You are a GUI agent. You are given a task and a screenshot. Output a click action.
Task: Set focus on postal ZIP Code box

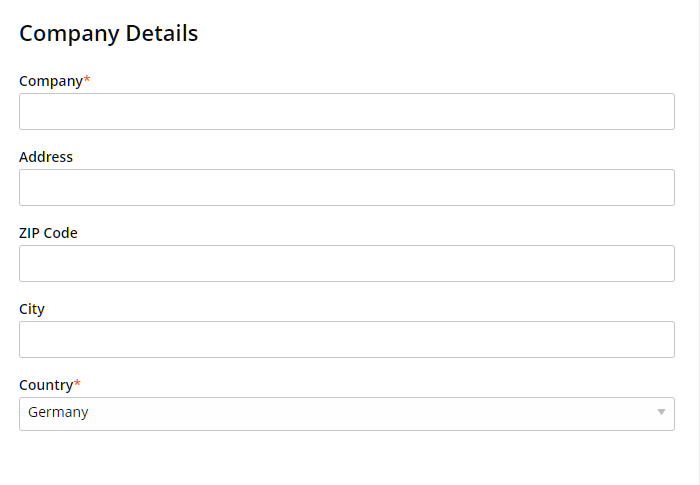346,263
